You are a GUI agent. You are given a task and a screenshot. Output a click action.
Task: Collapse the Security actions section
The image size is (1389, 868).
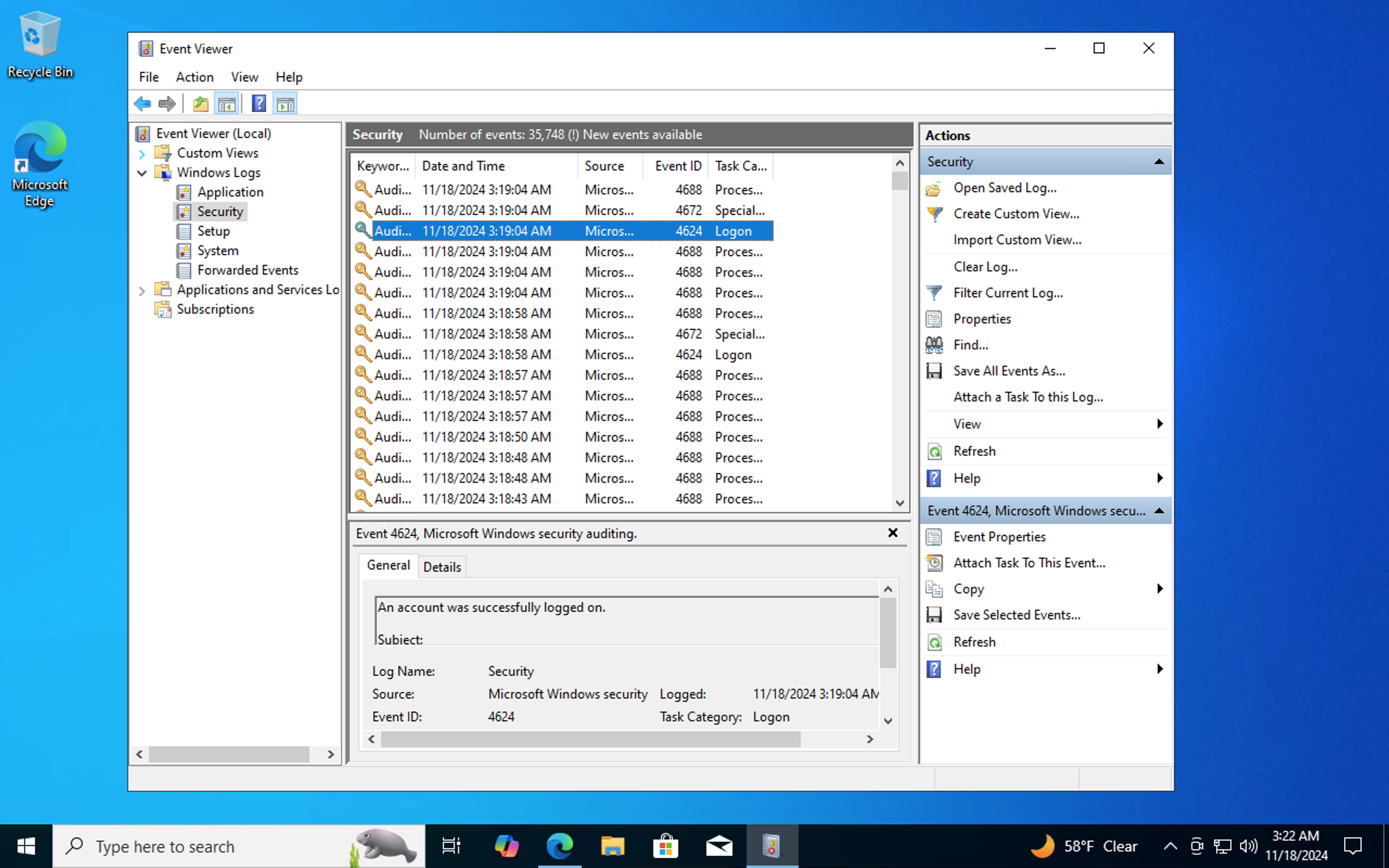(x=1159, y=162)
